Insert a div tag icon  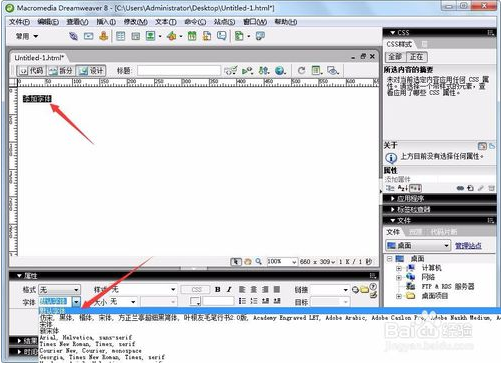pos(135,36)
